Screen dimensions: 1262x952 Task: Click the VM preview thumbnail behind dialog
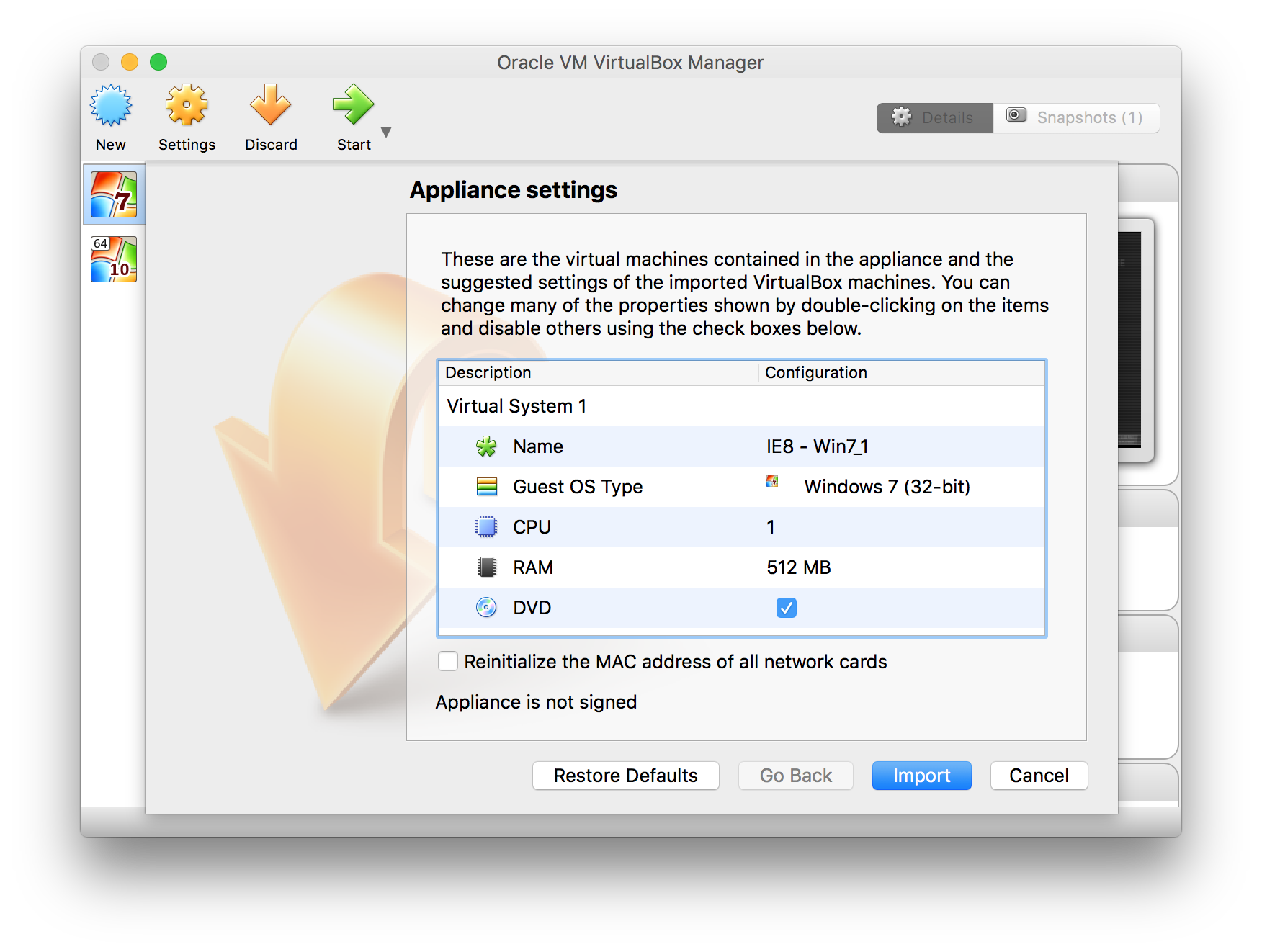(x=1135, y=340)
